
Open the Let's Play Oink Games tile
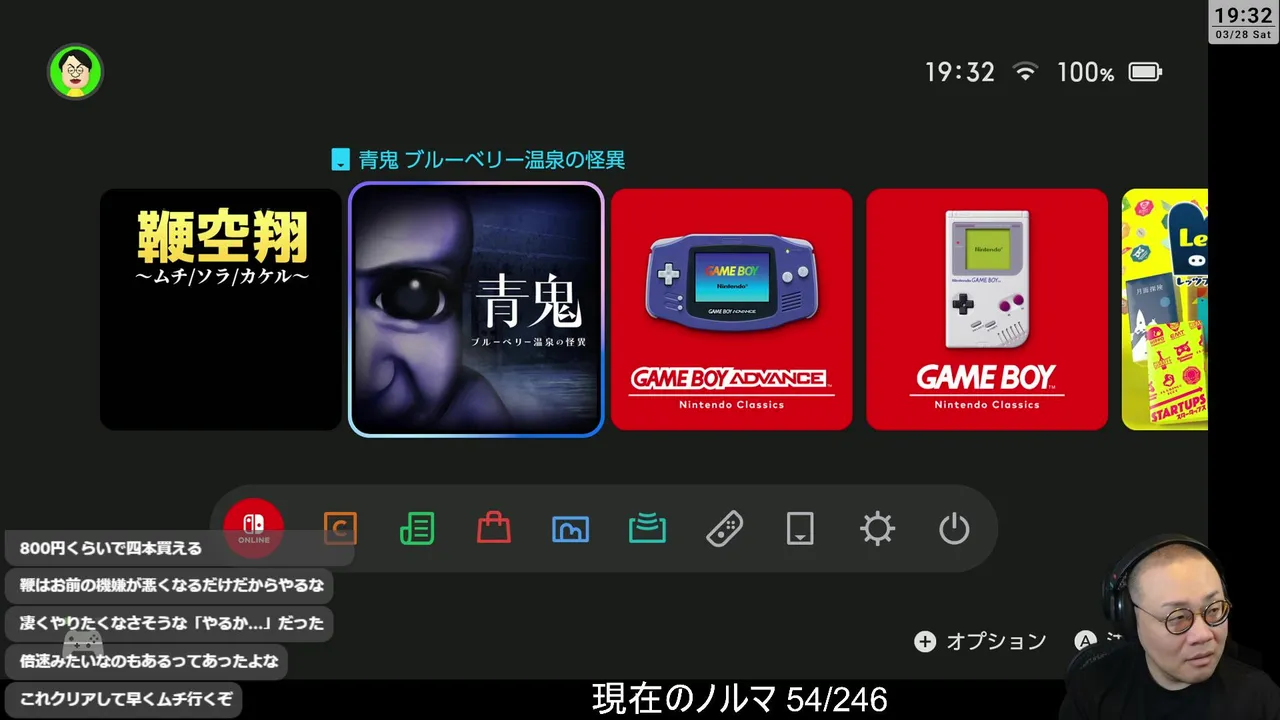1165,309
